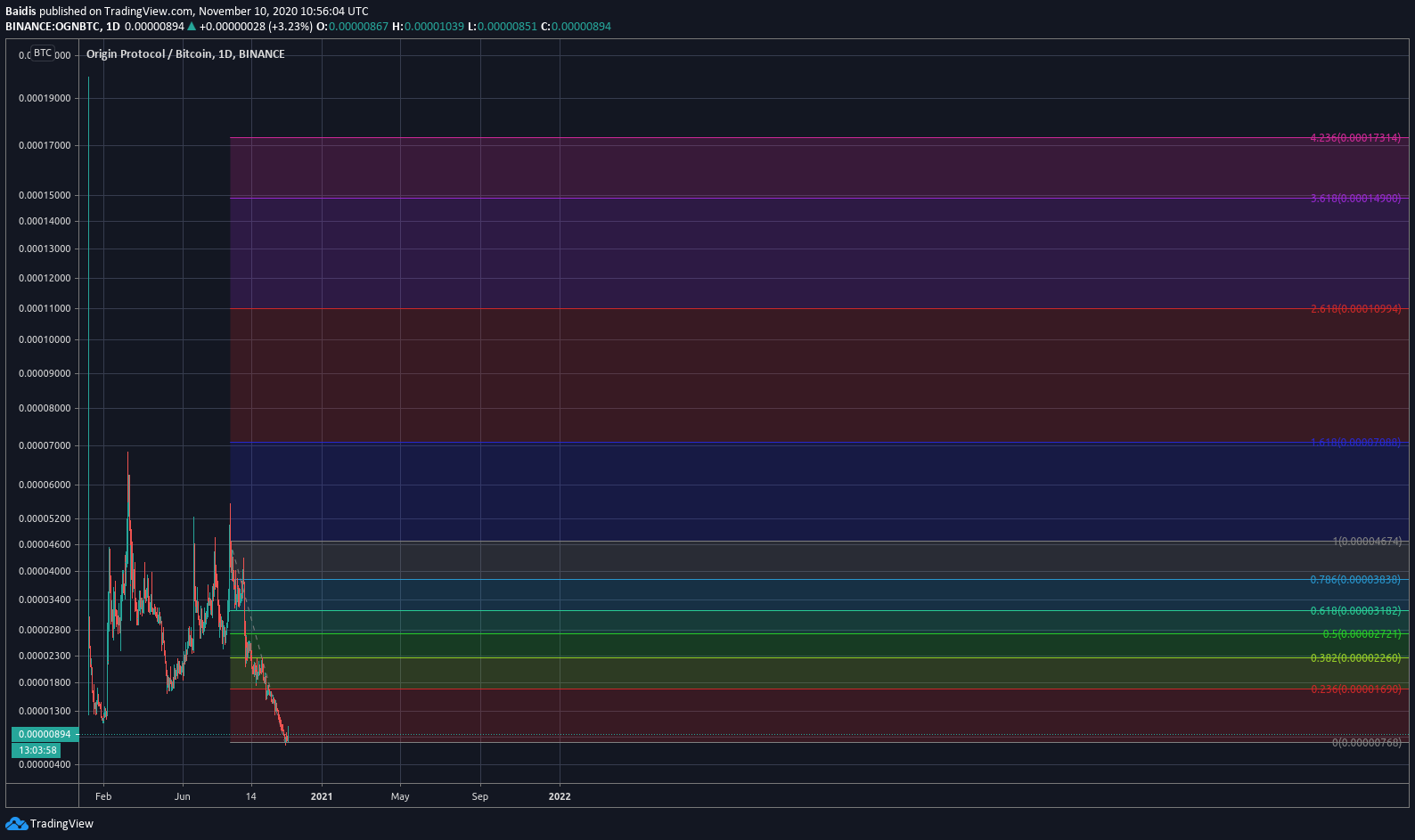Click the 14 date label on time axis

(251, 796)
